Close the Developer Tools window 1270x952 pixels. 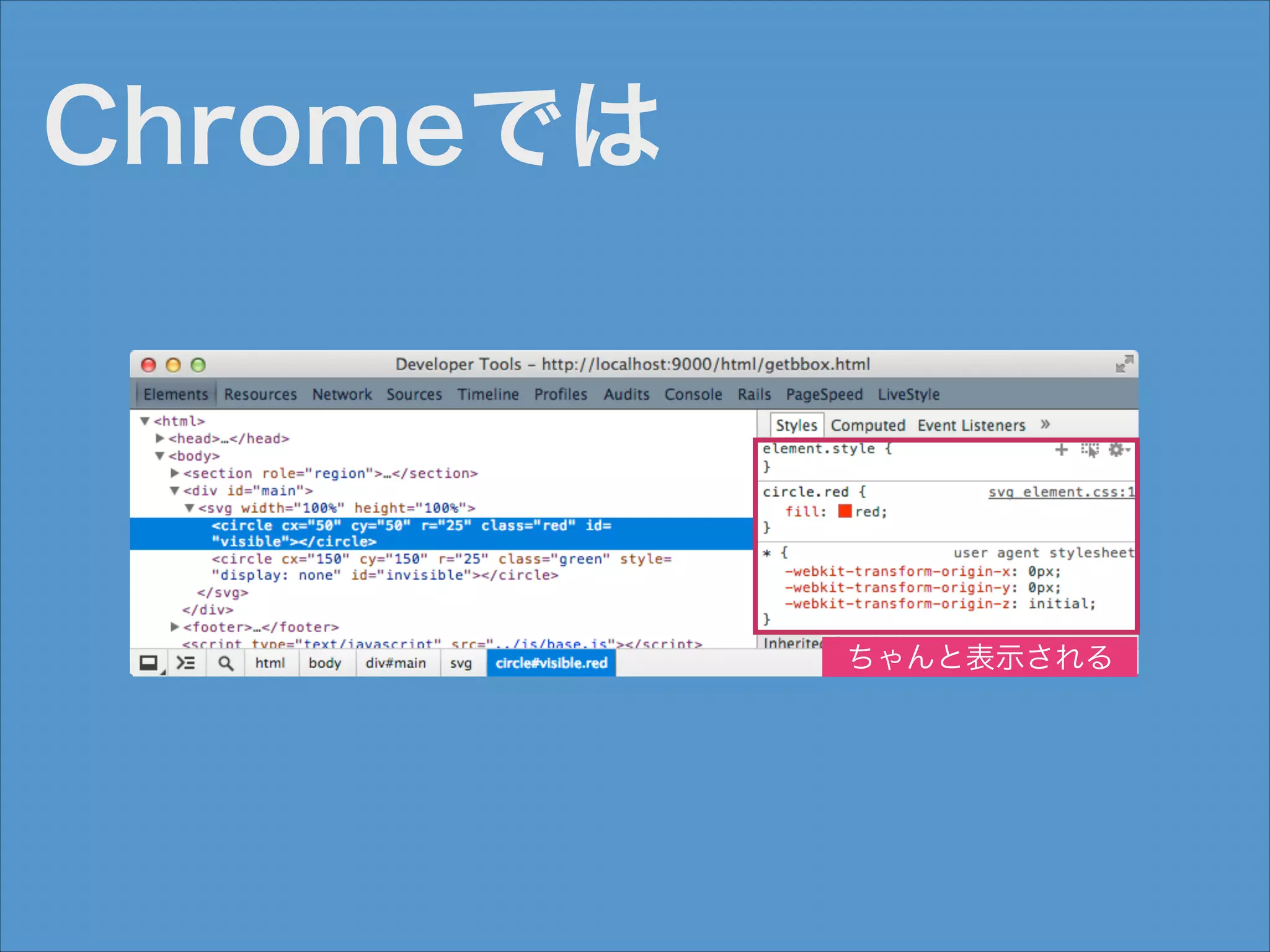pyautogui.click(x=148, y=364)
